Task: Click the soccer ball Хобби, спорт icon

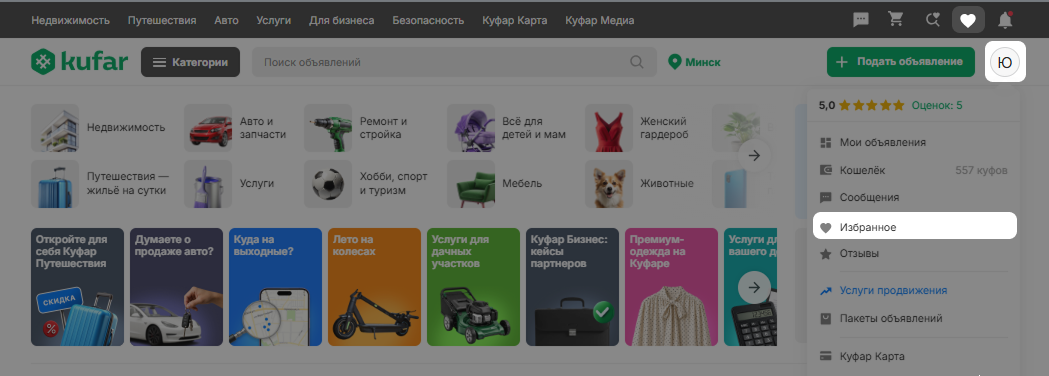Action: [328, 184]
